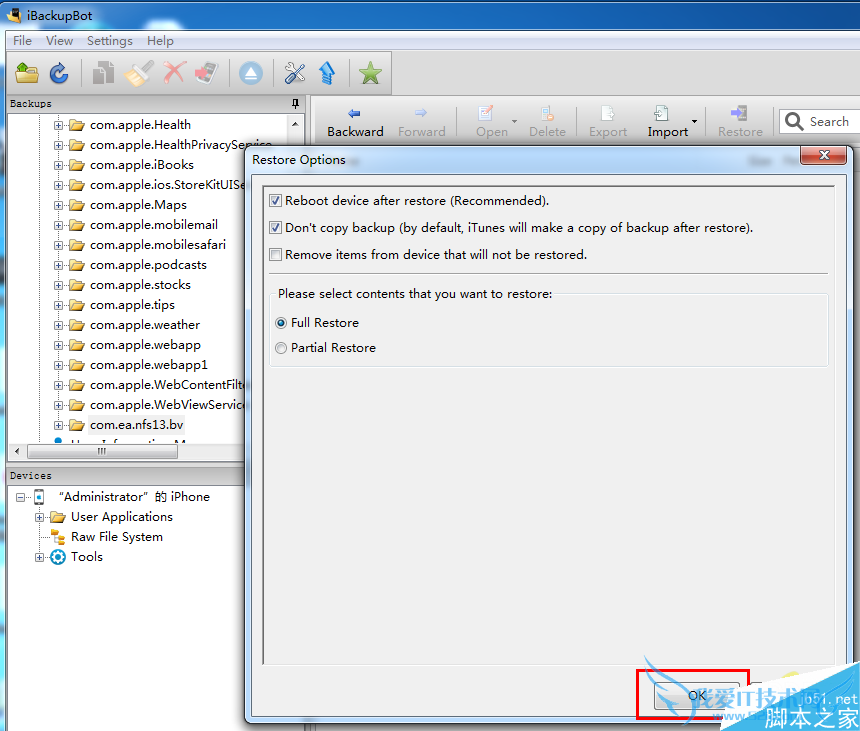Click the Backward navigation button
Image resolution: width=860 pixels, height=731 pixels.
pos(355,122)
